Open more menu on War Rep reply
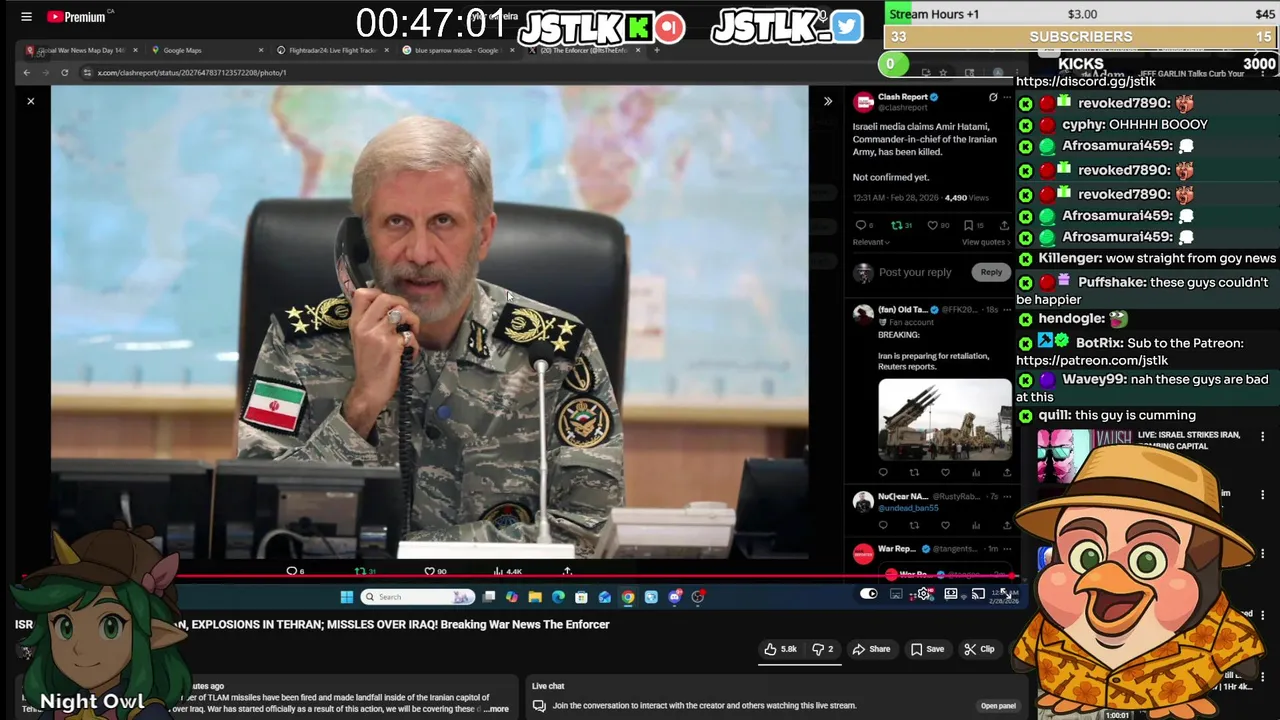 click(1008, 549)
